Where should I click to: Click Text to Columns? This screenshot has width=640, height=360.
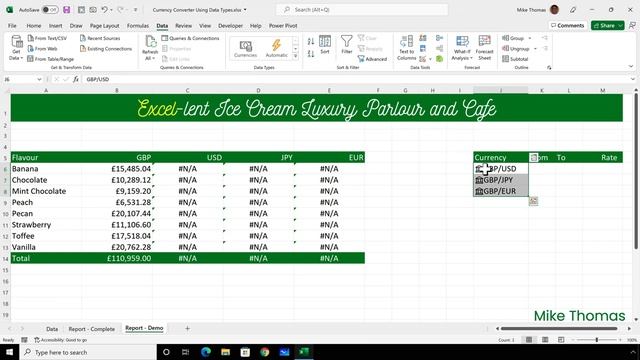point(407,48)
